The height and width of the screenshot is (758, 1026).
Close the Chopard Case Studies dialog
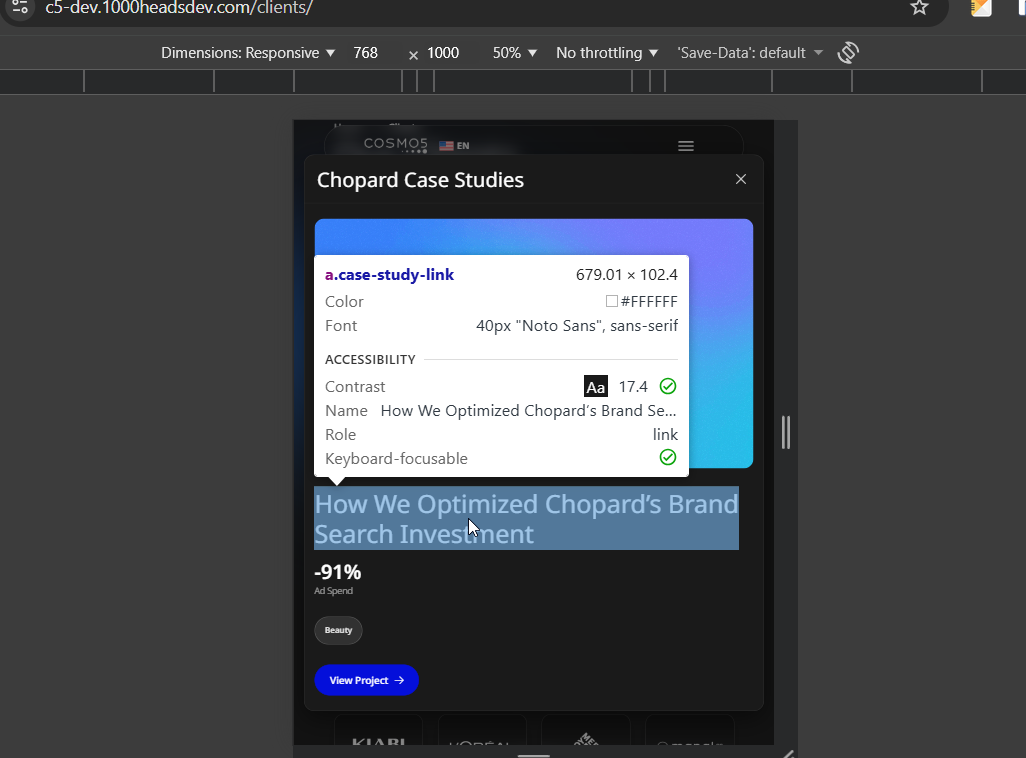[x=741, y=179]
